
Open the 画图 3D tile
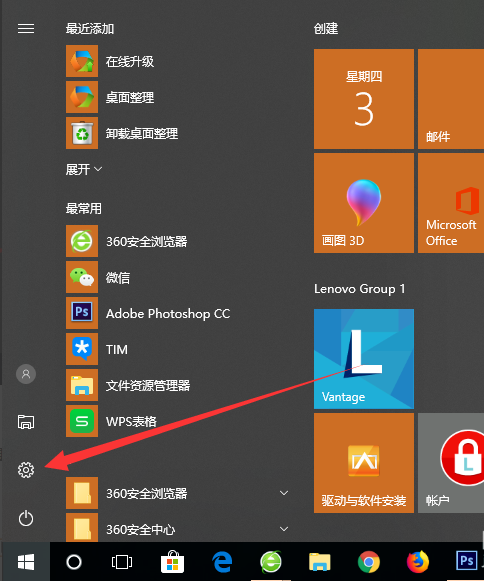pyautogui.click(x=364, y=203)
